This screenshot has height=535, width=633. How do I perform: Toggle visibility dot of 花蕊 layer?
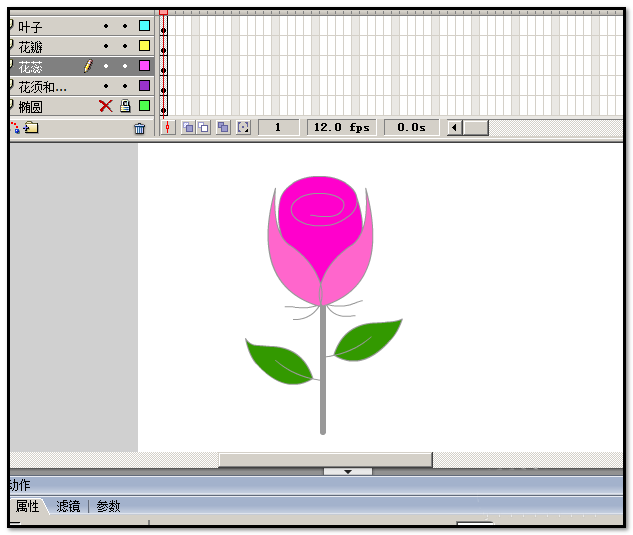coord(106,66)
